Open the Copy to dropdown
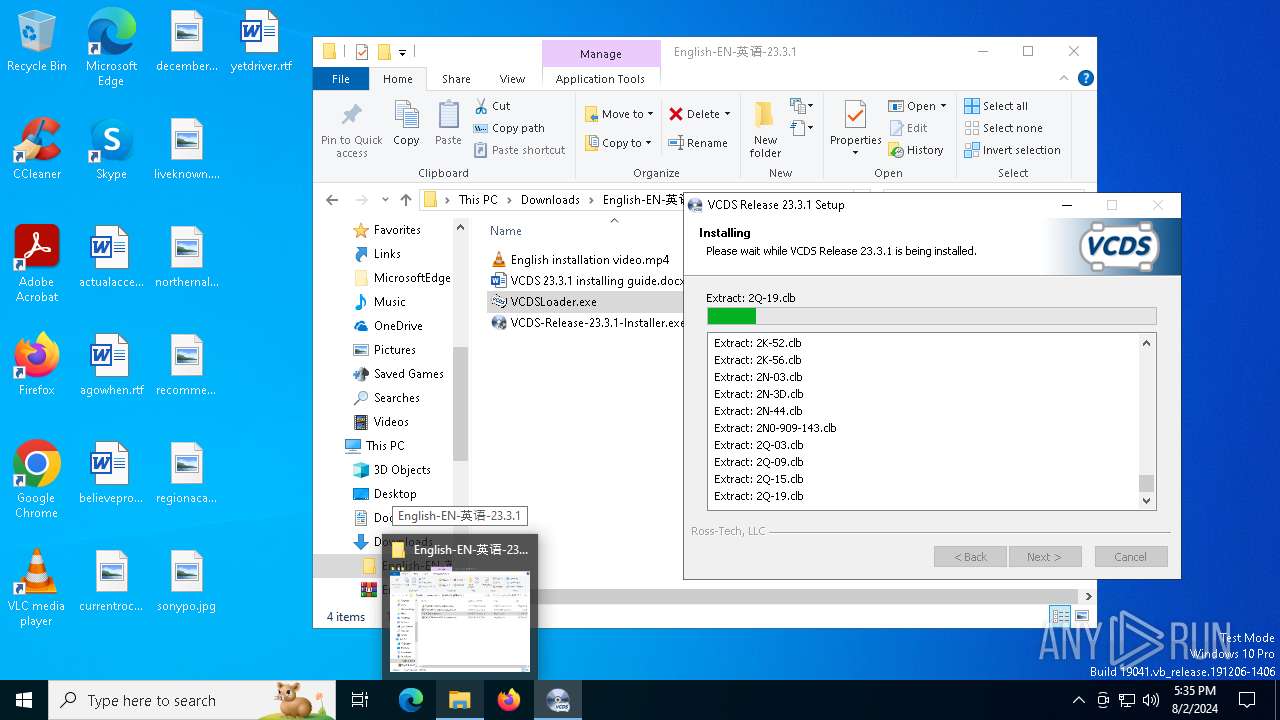 click(x=619, y=143)
